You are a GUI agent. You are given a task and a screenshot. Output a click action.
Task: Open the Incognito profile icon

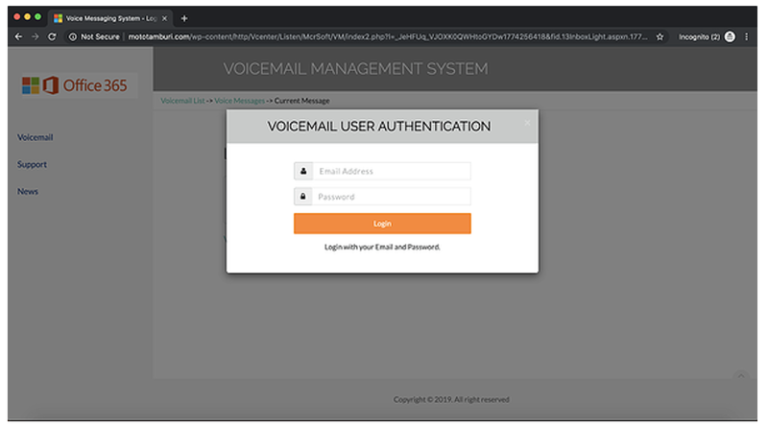point(730,37)
